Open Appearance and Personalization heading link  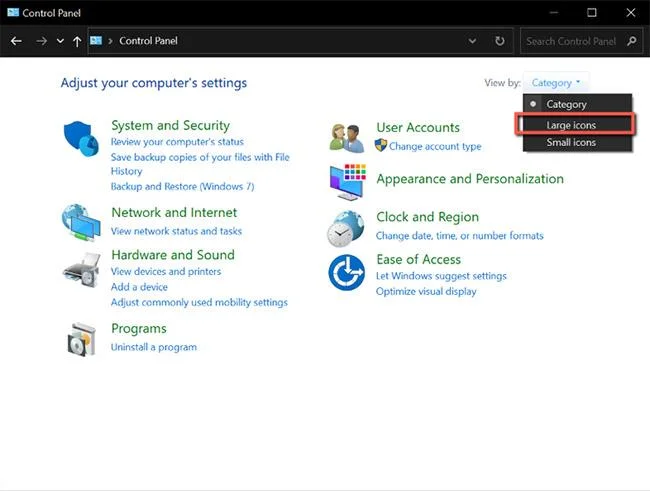470,179
